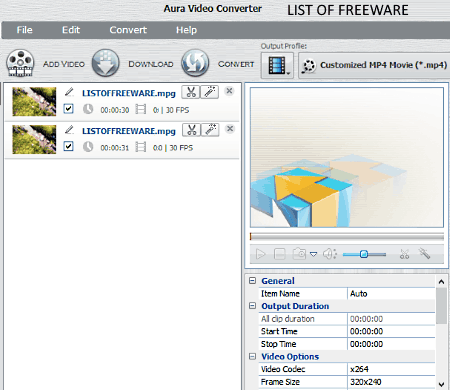Open the Customized MP4 Movie profile dropdown
This screenshot has width=450, height=390.
click(374, 65)
